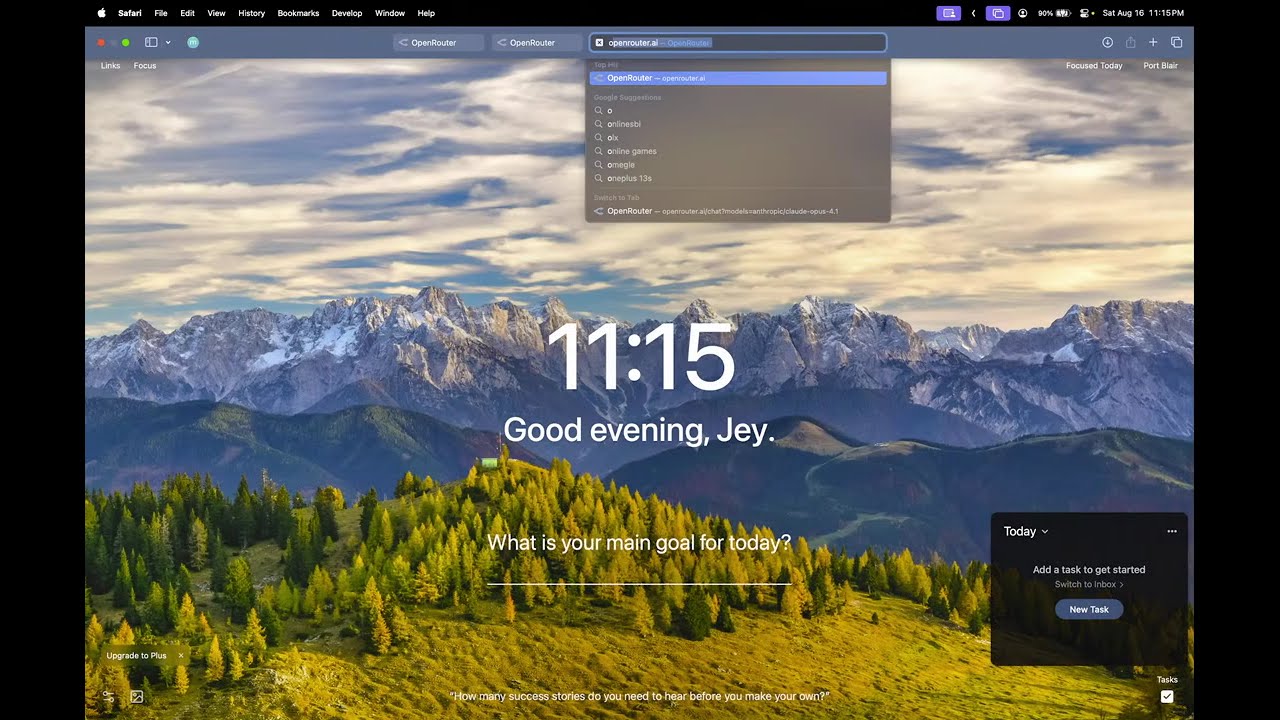Open the background photo info icon
The height and width of the screenshot is (720, 1280).
pos(137,696)
